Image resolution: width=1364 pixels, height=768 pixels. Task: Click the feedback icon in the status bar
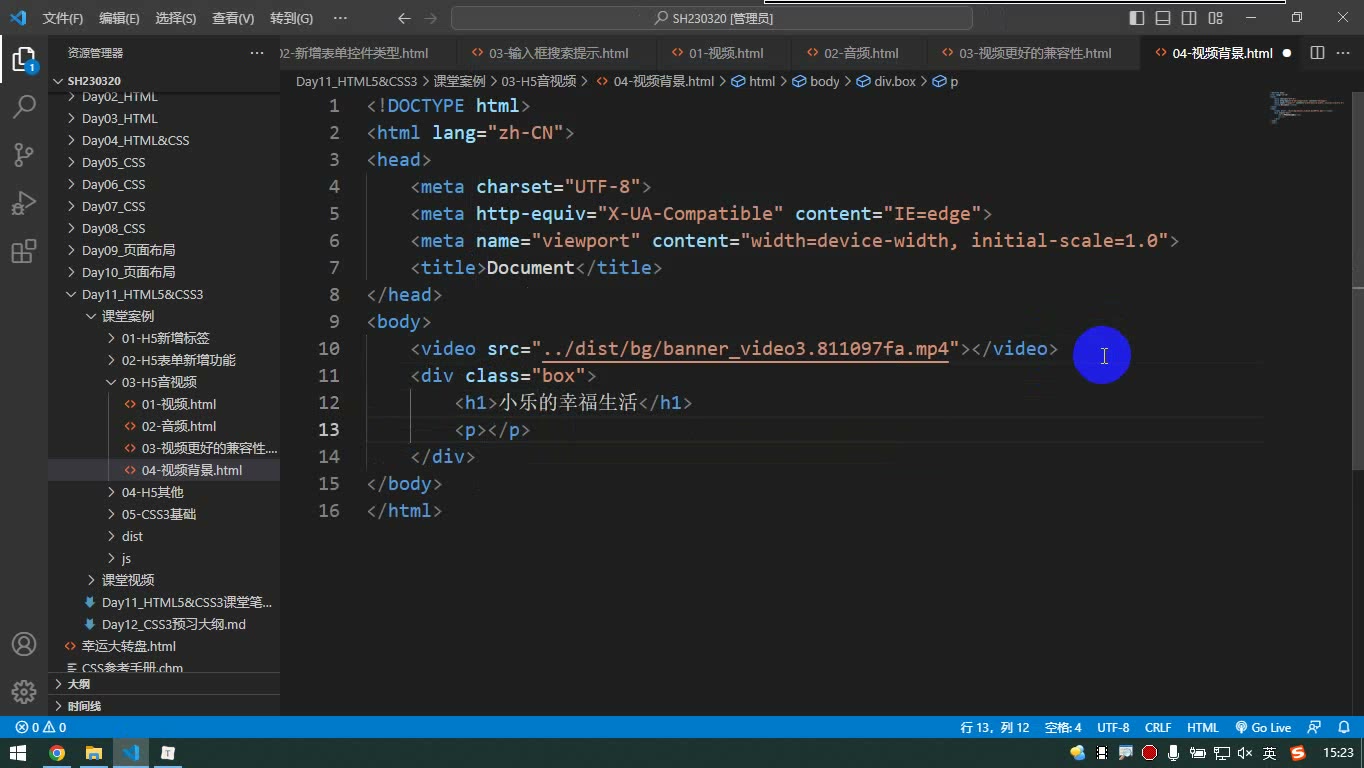coord(1315,728)
